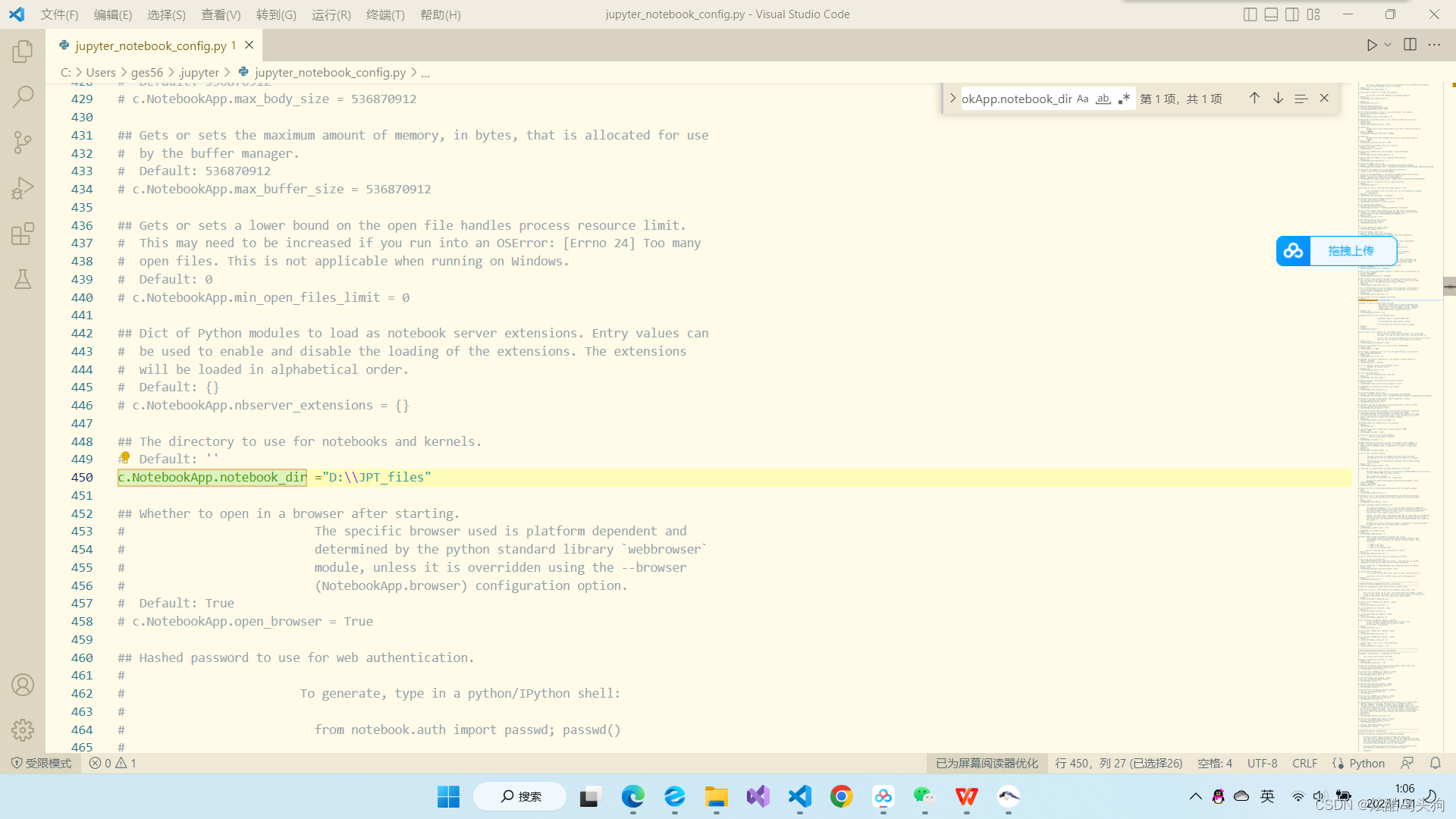Open the Extensions view

pyautogui.click(x=23, y=234)
